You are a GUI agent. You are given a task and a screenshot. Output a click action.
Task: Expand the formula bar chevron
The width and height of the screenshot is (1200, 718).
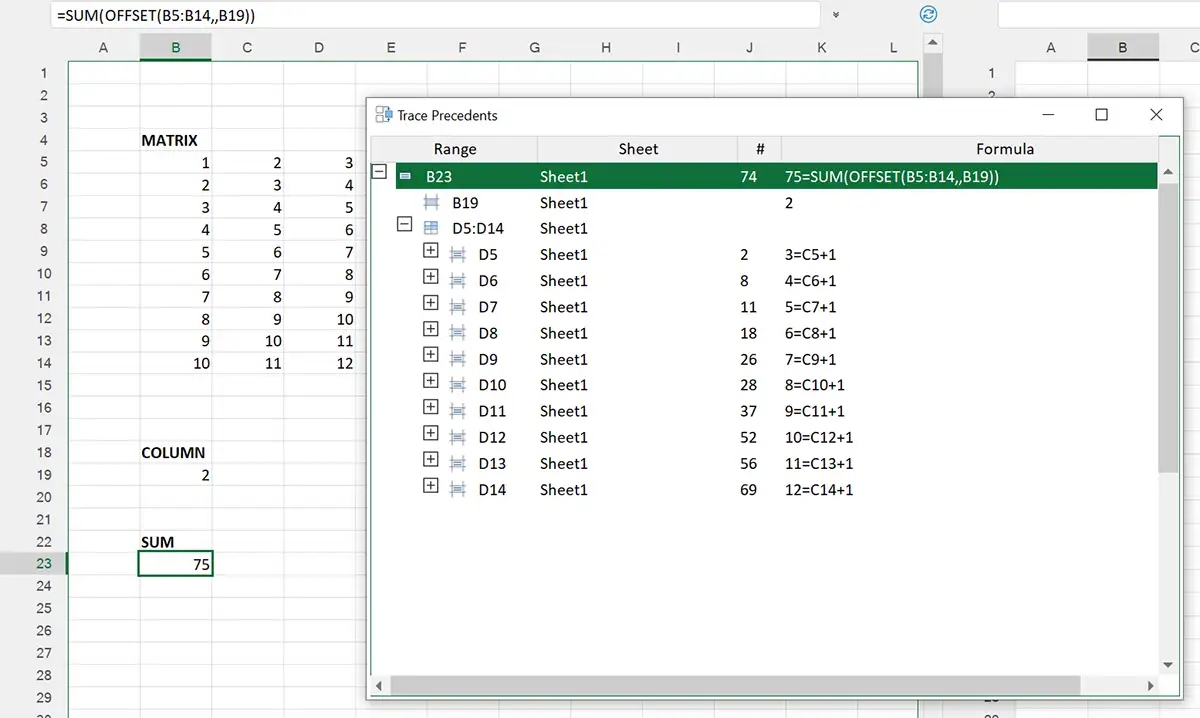tap(836, 15)
